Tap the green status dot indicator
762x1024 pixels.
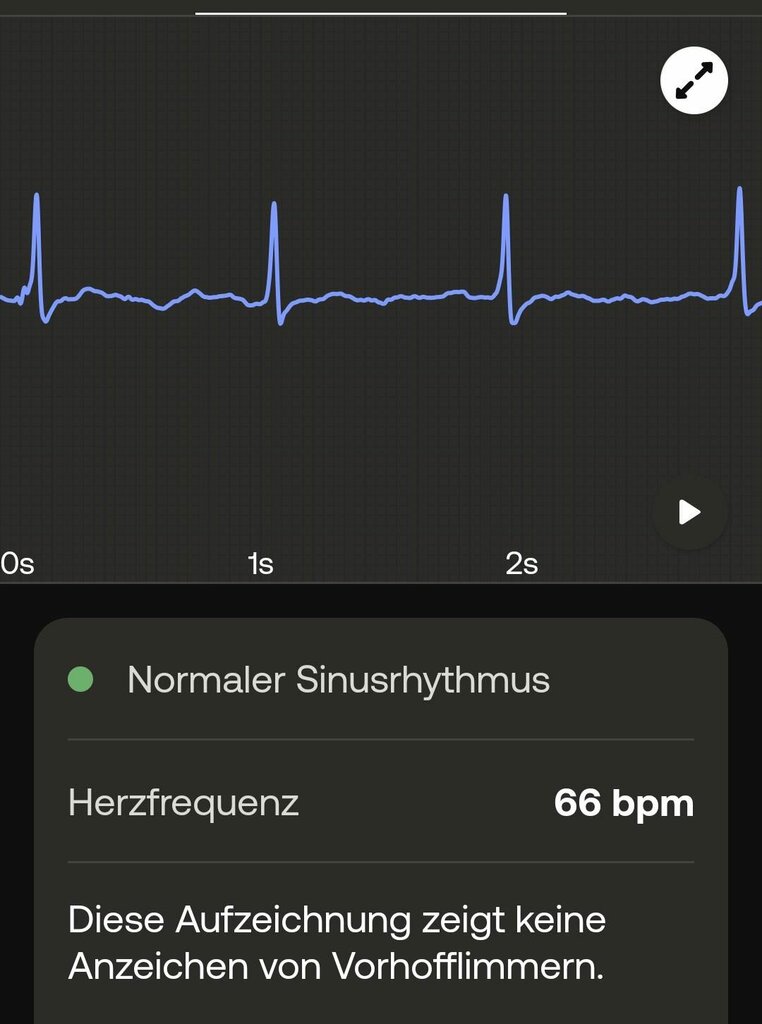pyautogui.click(x=81, y=679)
